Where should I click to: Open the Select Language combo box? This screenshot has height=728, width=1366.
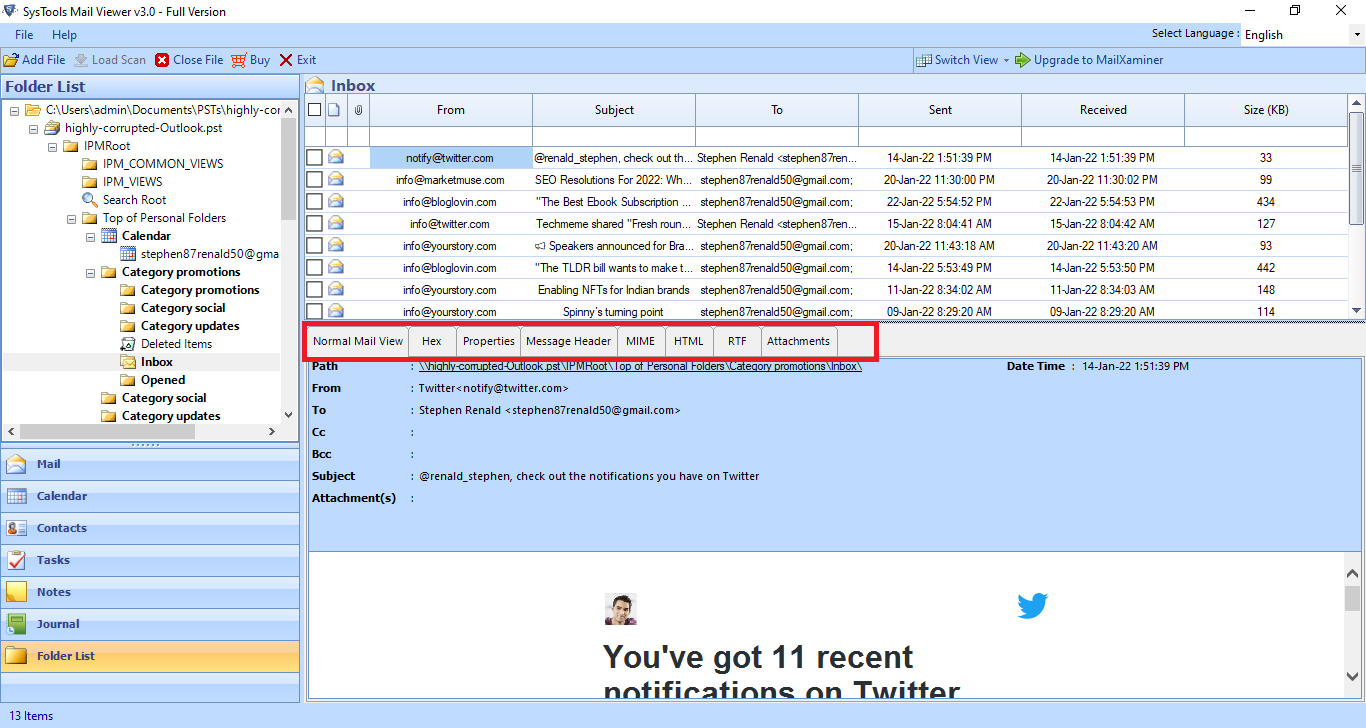tap(1301, 35)
